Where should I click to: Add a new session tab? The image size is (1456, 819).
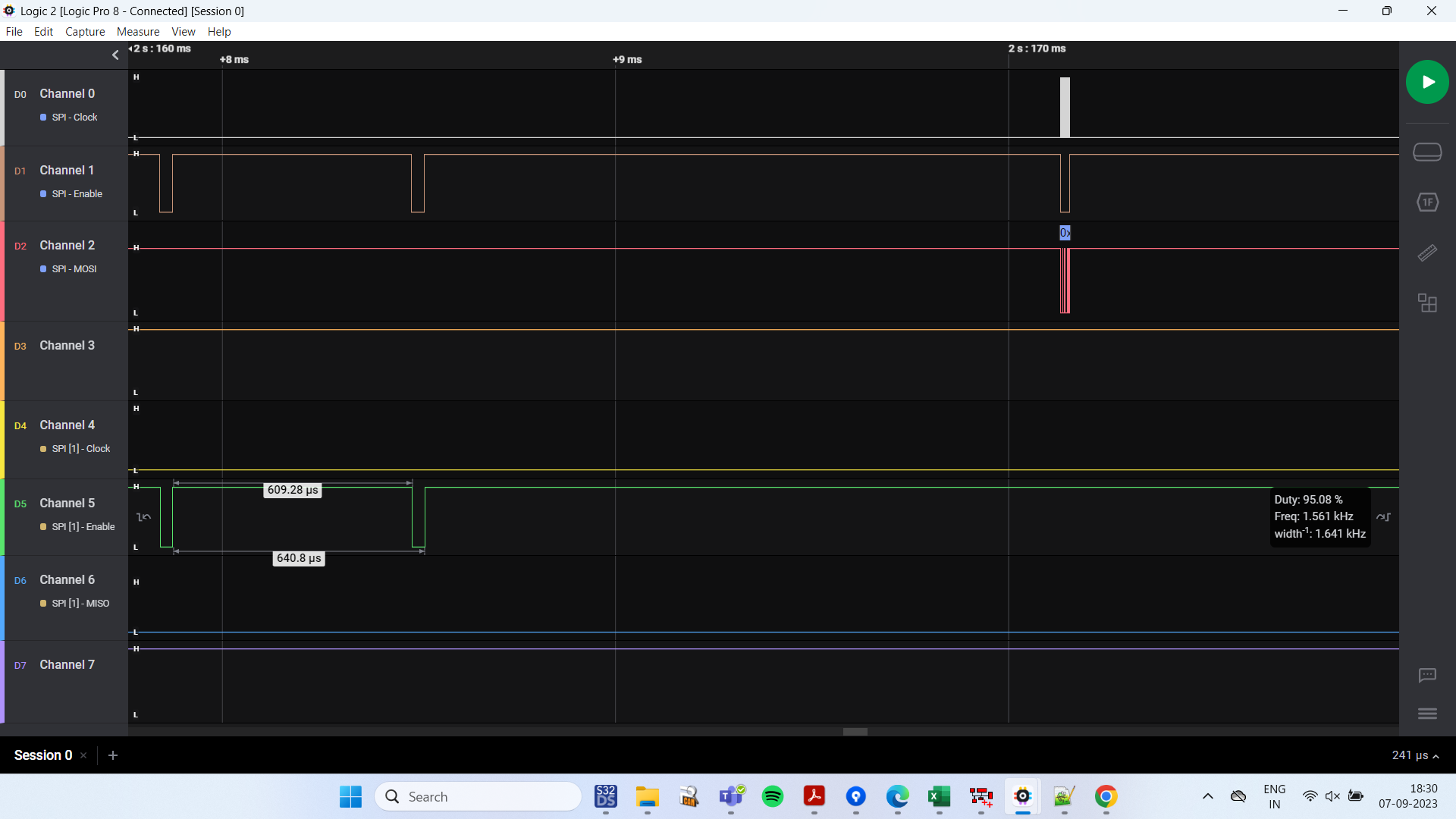113,755
